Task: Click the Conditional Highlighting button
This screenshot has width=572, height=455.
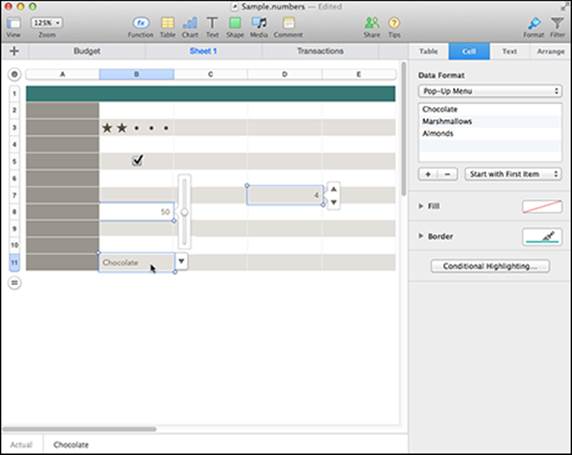Action: coord(490,266)
